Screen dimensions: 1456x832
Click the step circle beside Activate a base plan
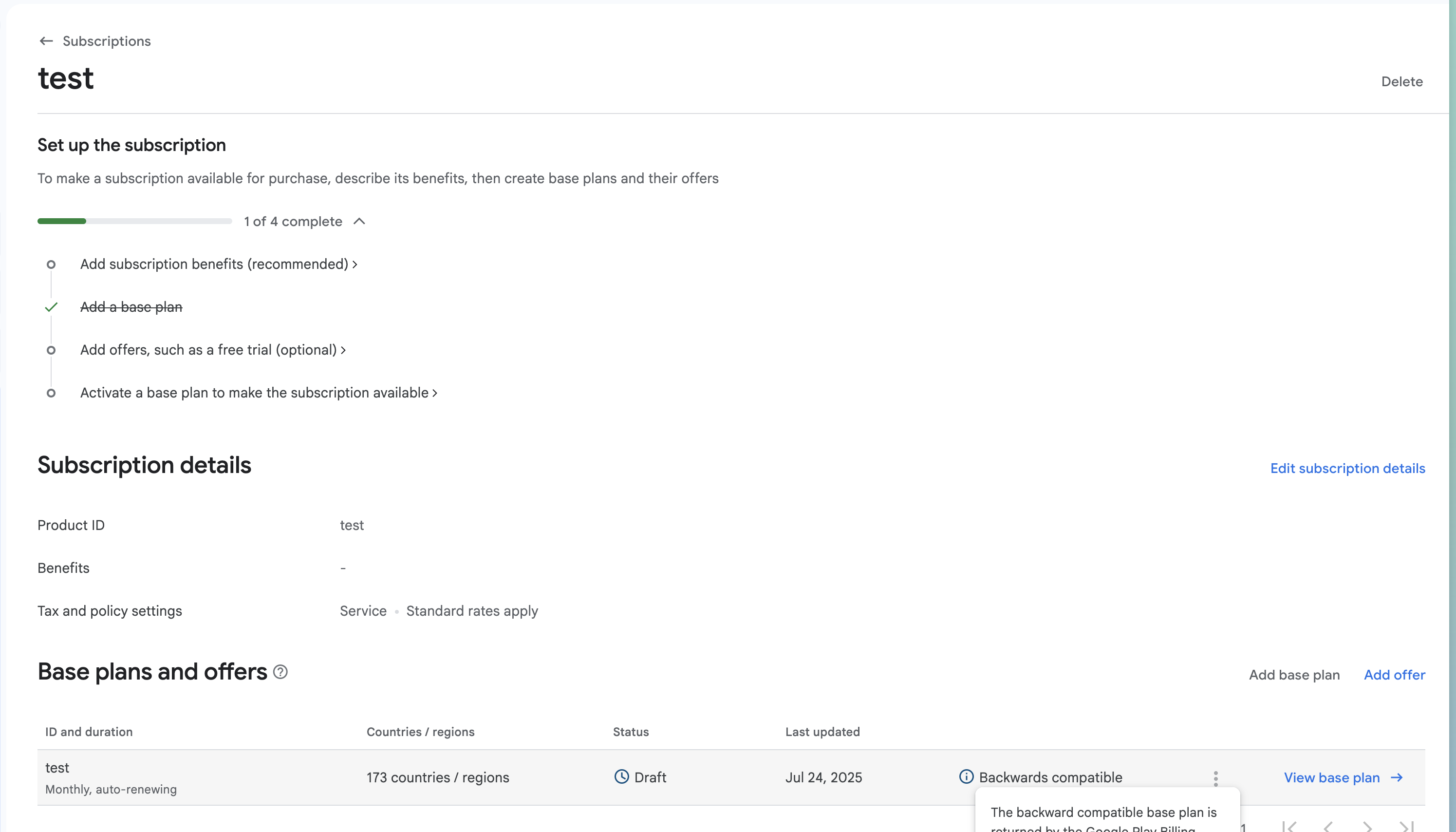pyautogui.click(x=51, y=393)
